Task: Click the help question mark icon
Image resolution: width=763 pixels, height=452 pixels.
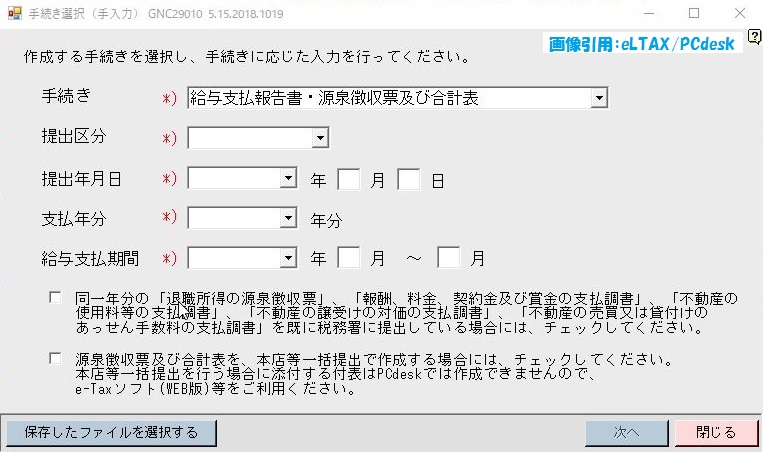Action: pyautogui.click(x=754, y=37)
